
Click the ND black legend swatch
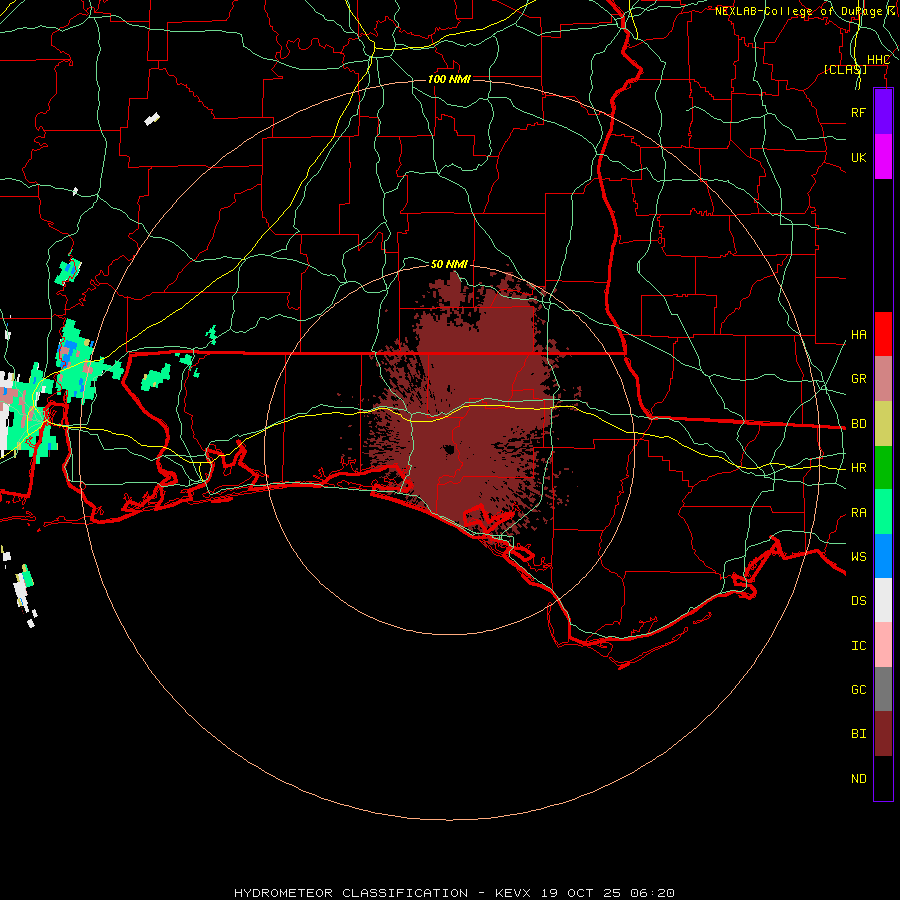click(883, 778)
